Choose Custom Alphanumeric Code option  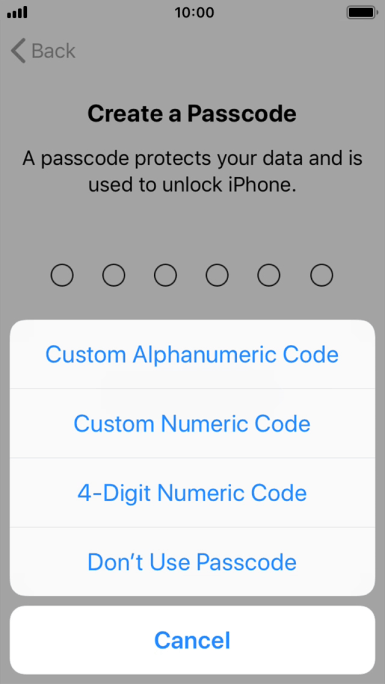pos(192,354)
